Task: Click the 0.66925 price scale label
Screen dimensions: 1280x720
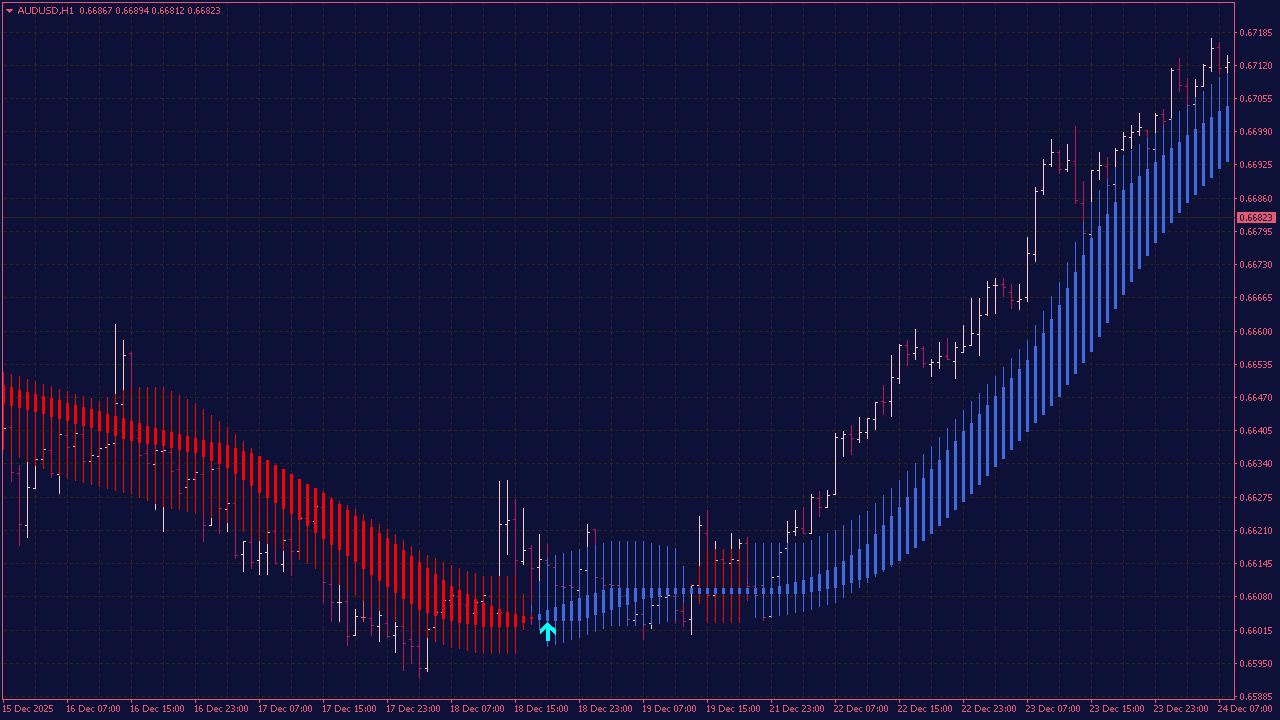Action: tap(1255, 164)
